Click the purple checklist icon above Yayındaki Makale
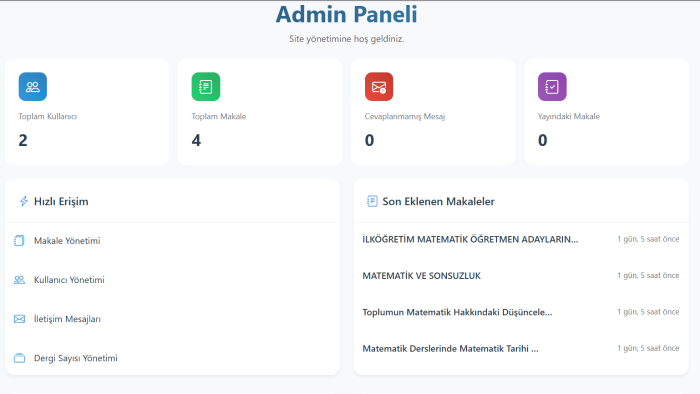This screenshot has height=394, width=700. click(x=552, y=87)
